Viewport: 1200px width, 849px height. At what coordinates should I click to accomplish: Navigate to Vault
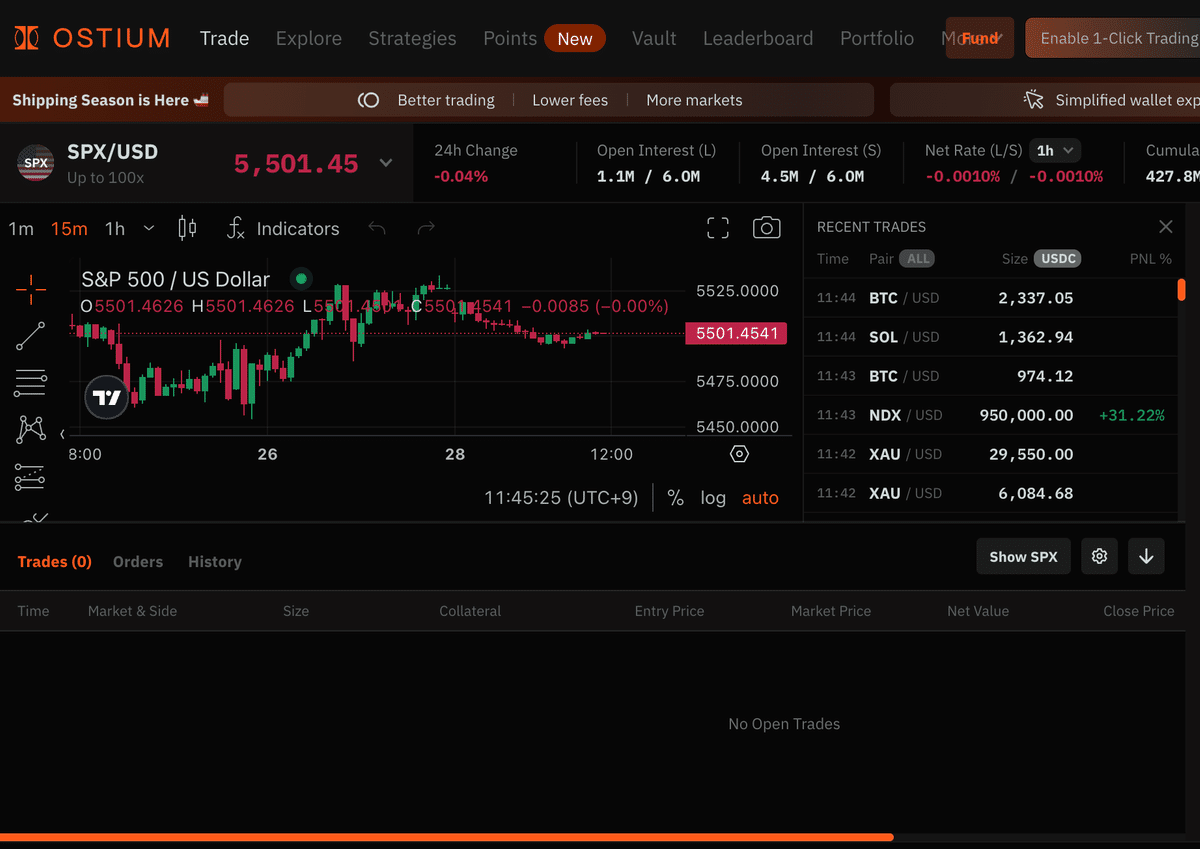(x=654, y=38)
